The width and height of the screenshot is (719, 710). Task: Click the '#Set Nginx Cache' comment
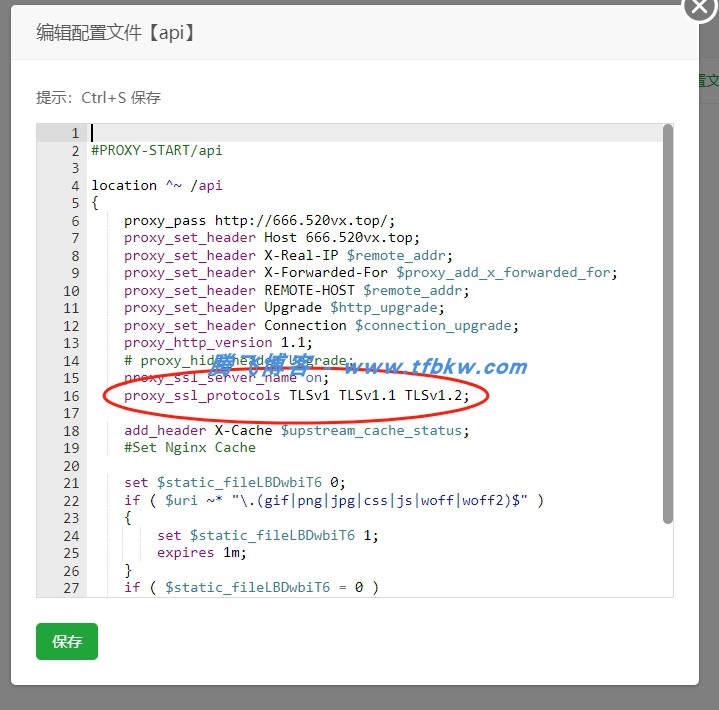(190, 448)
